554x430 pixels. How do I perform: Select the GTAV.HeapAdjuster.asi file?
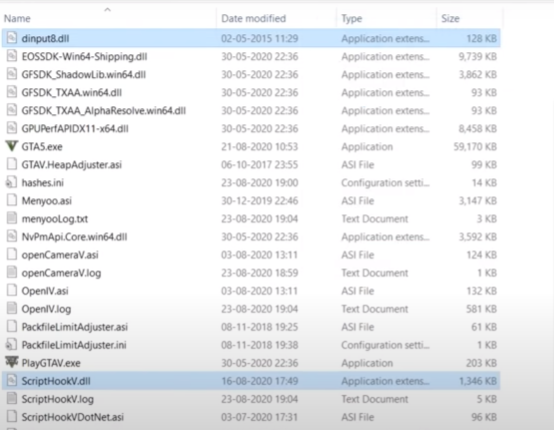click(251, 164)
